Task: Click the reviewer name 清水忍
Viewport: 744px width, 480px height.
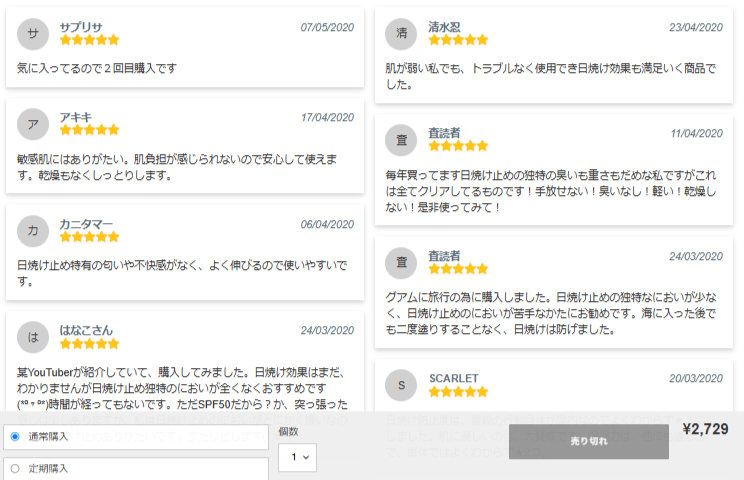Action: [444, 27]
